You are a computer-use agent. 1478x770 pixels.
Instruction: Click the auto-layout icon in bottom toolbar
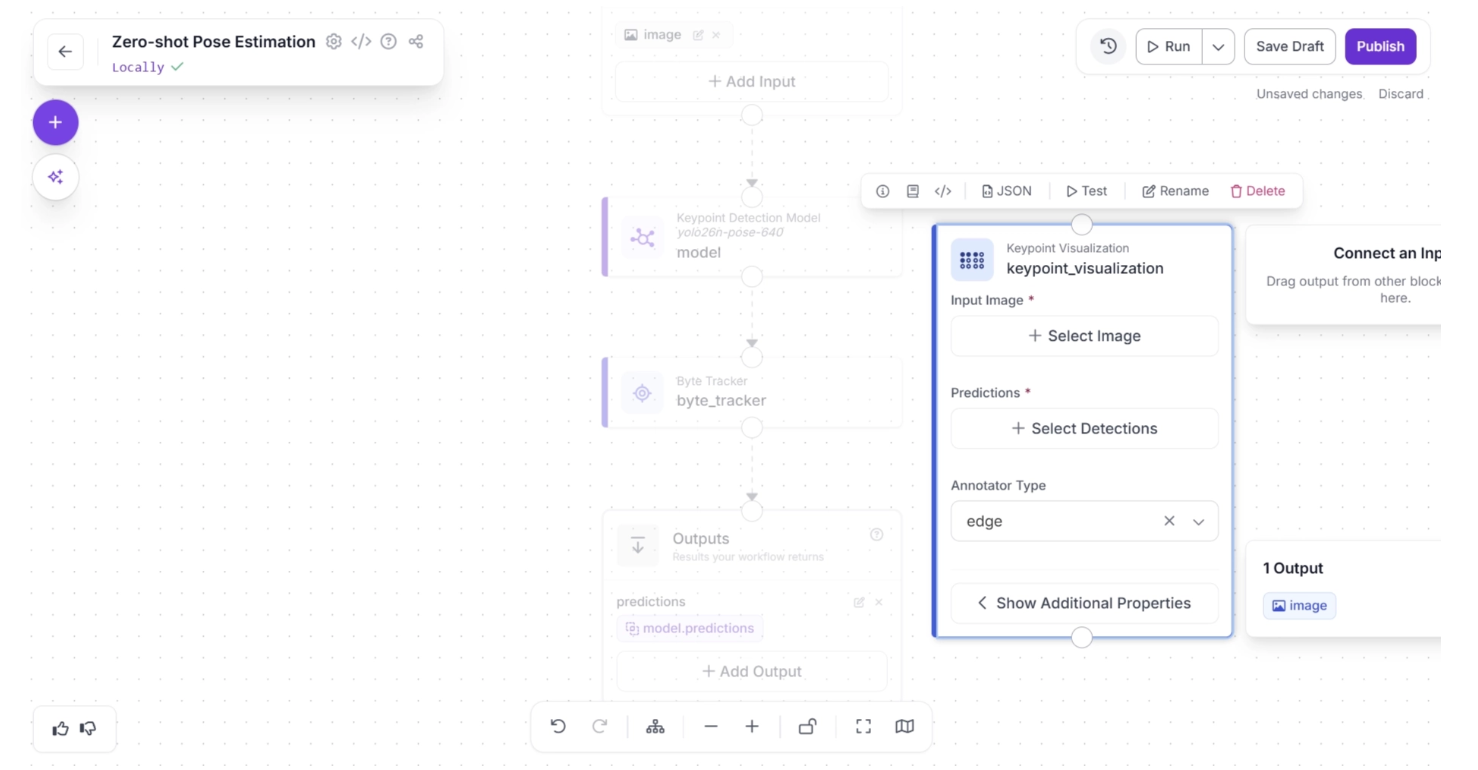pos(655,727)
